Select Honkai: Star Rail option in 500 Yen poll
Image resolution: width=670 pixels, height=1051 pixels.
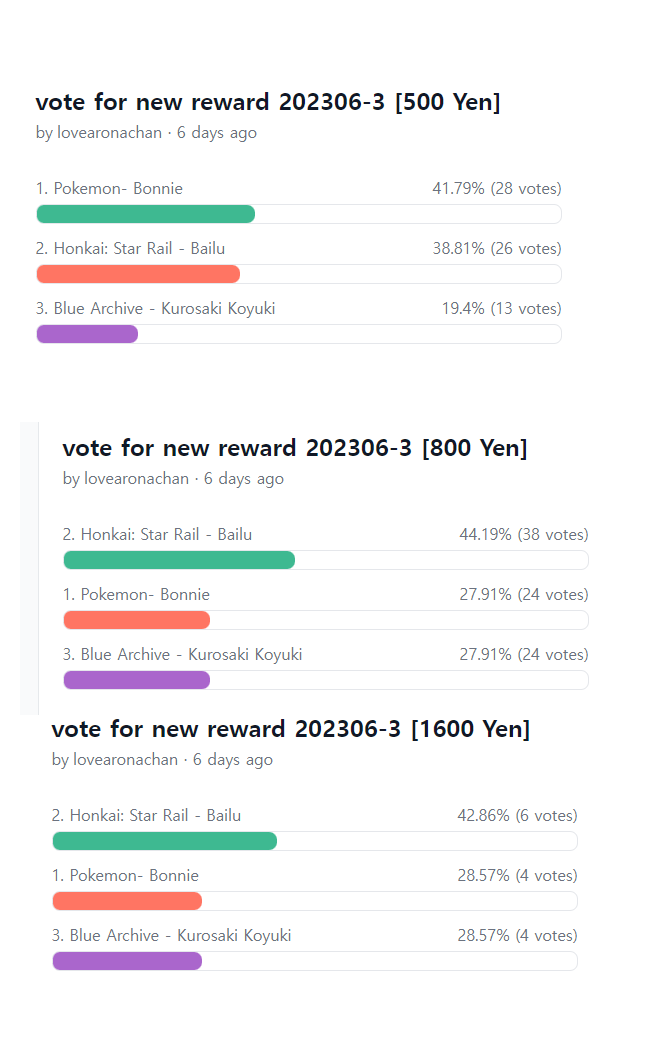click(x=137, y=249)
